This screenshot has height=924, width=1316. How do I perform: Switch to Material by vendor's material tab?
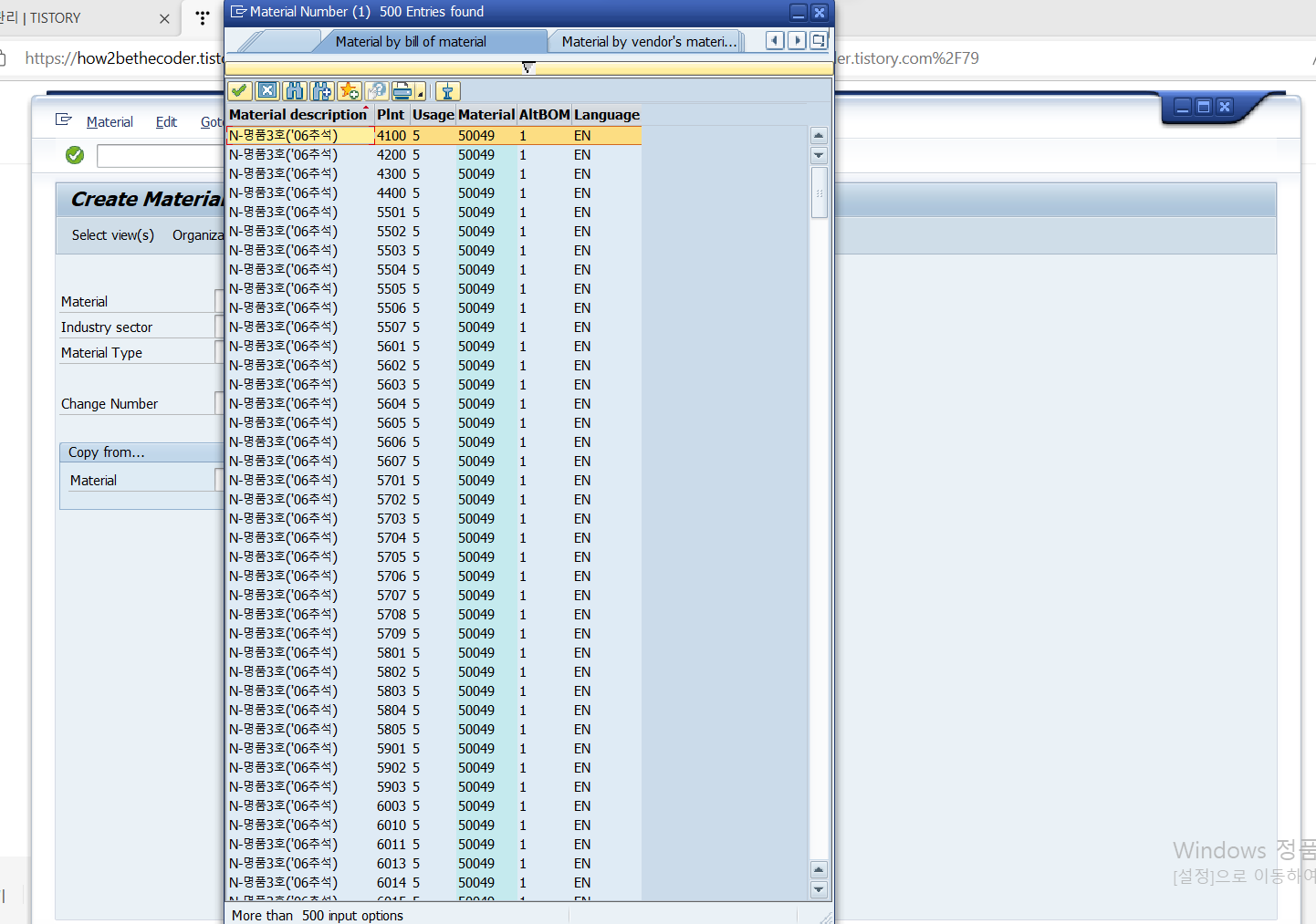pos(649,42)
